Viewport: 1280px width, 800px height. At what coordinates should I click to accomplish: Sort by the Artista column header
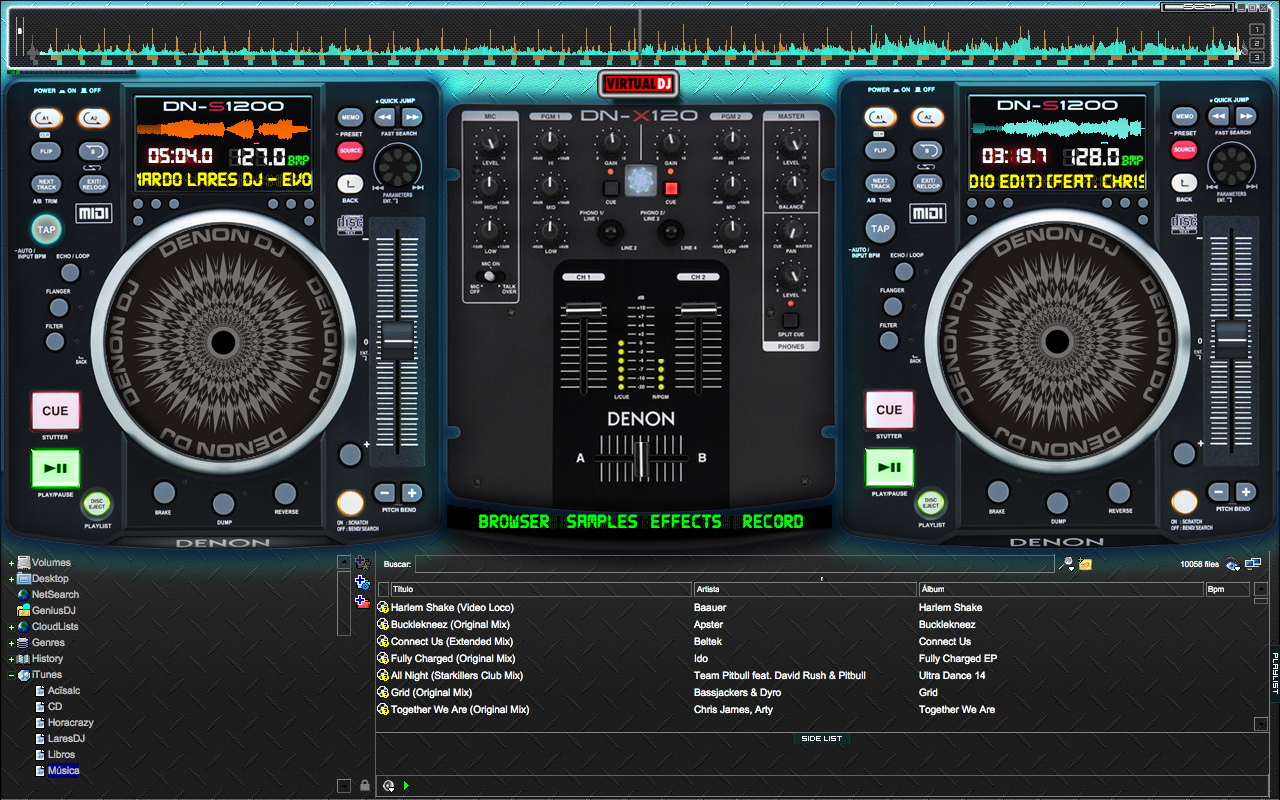[x=805, y=589]
